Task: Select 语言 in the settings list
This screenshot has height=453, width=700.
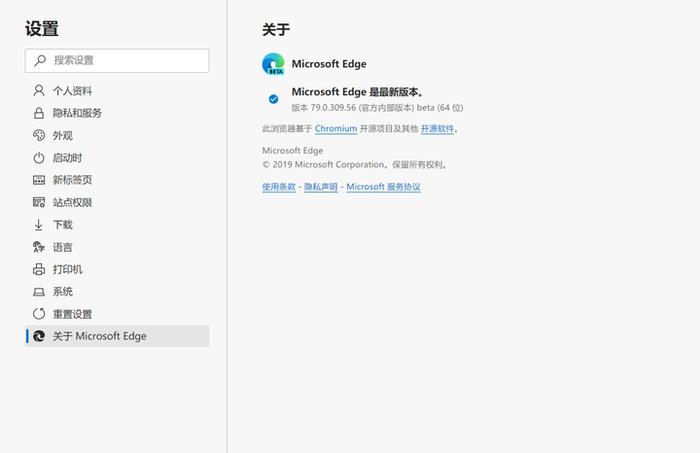Action: tap(117, 247)
